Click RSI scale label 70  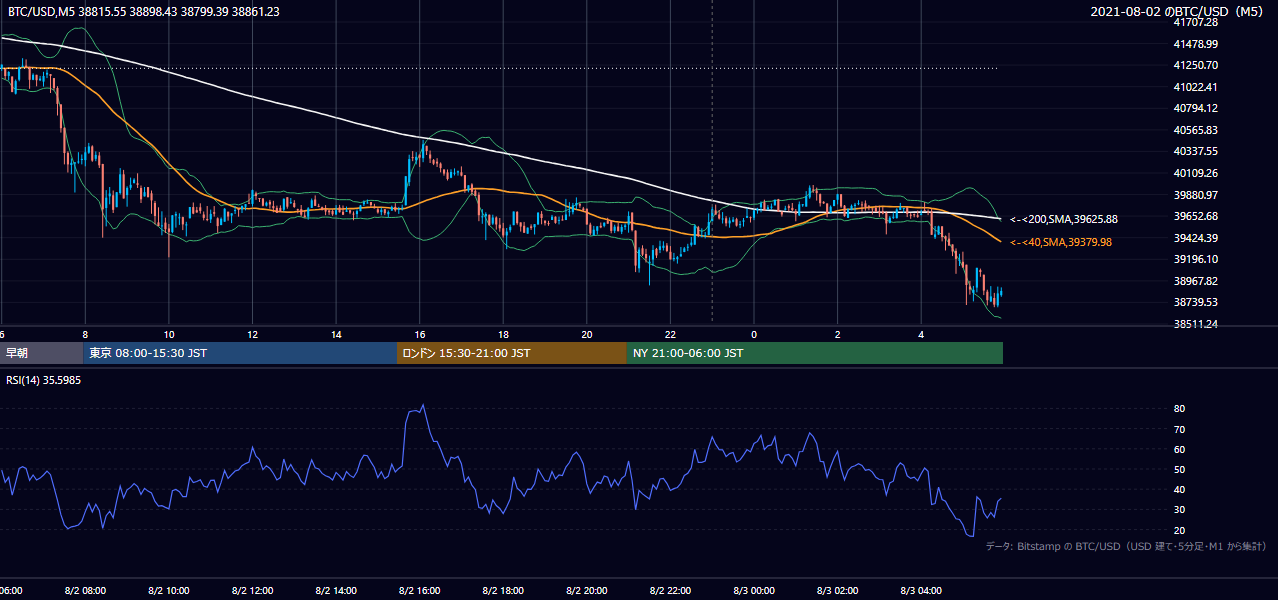(1179, 429)
